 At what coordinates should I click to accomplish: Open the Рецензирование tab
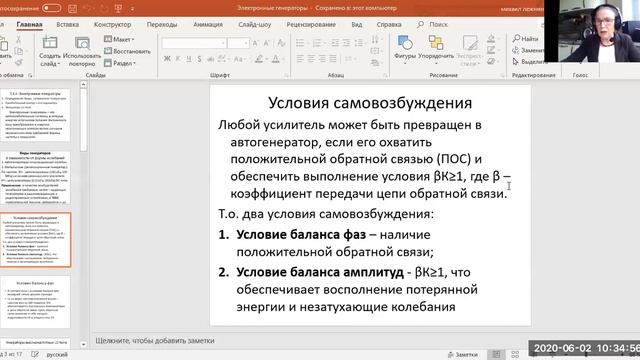311,24
